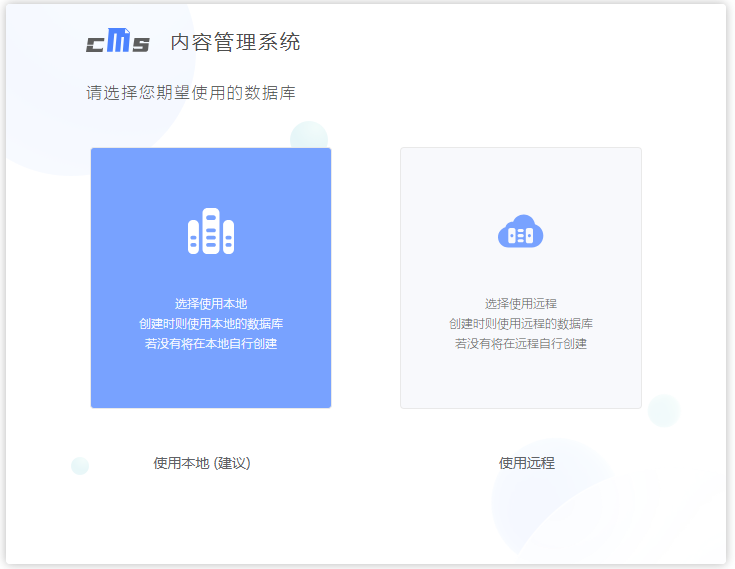
Task: Click text 选择使用远程
Action: coord(521,304)
